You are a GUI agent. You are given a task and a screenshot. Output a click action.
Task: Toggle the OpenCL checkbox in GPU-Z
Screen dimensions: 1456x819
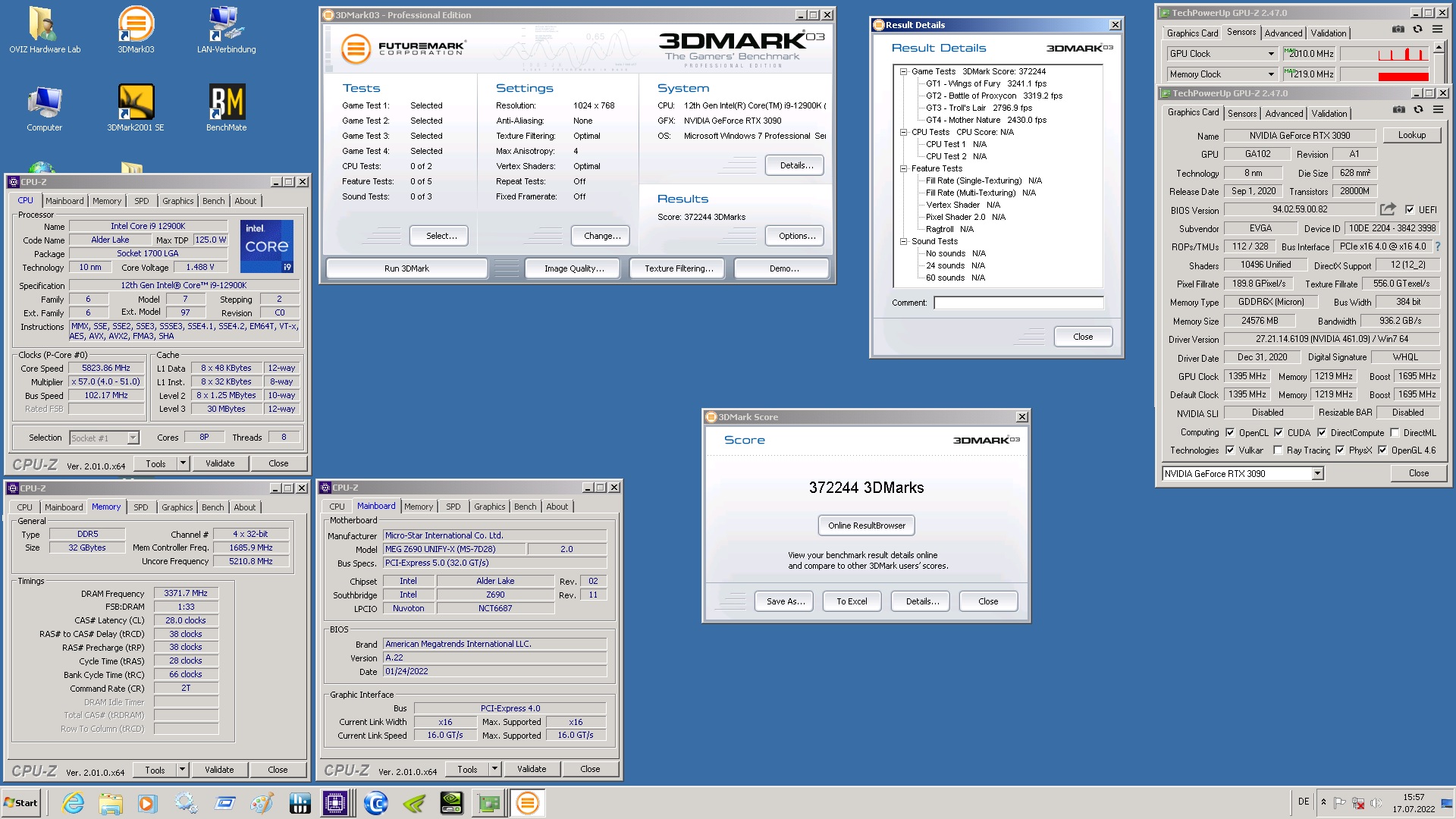(1230, 432)
